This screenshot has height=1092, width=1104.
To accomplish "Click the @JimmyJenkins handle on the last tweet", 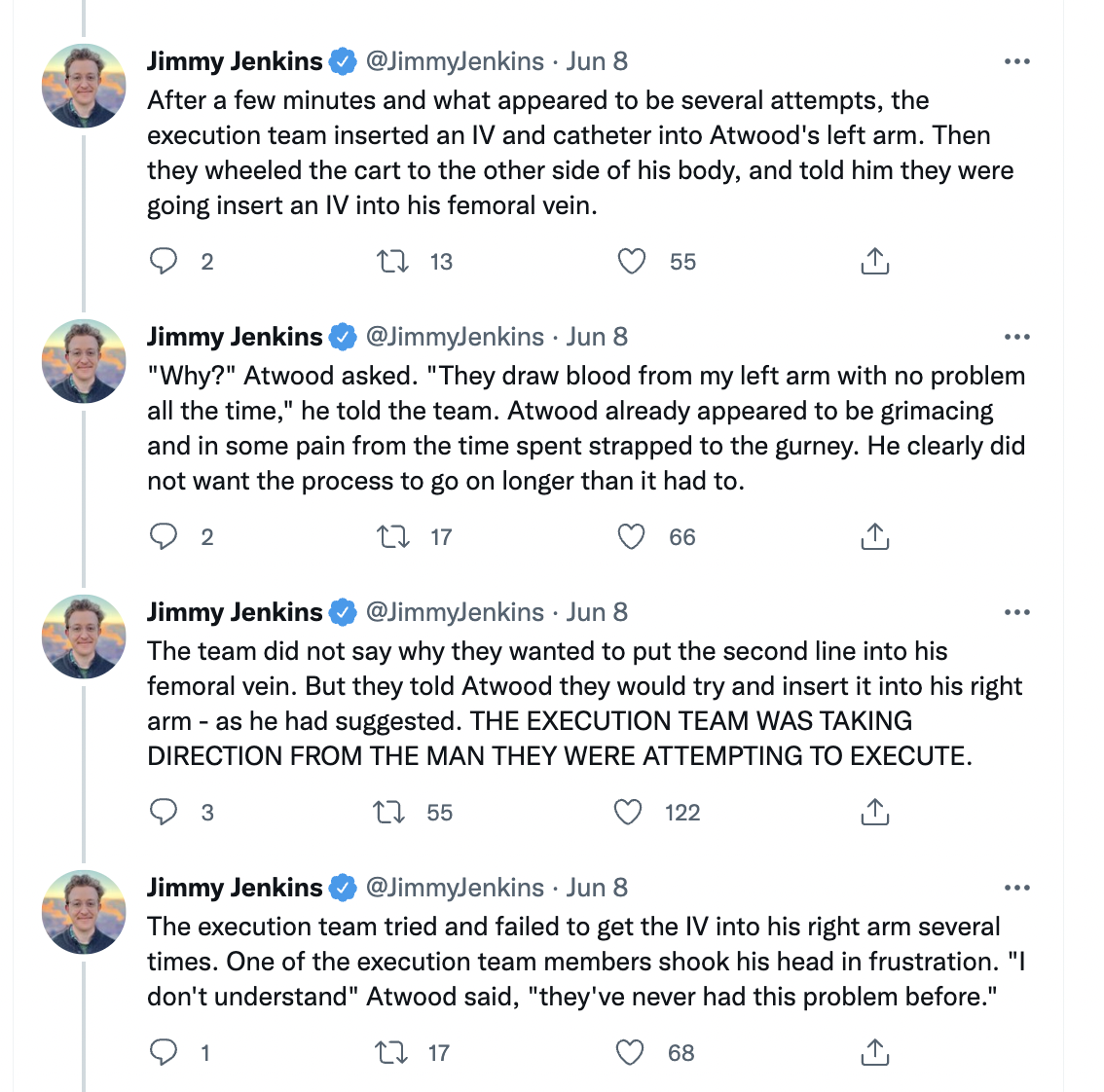I will tap(454, 888).
